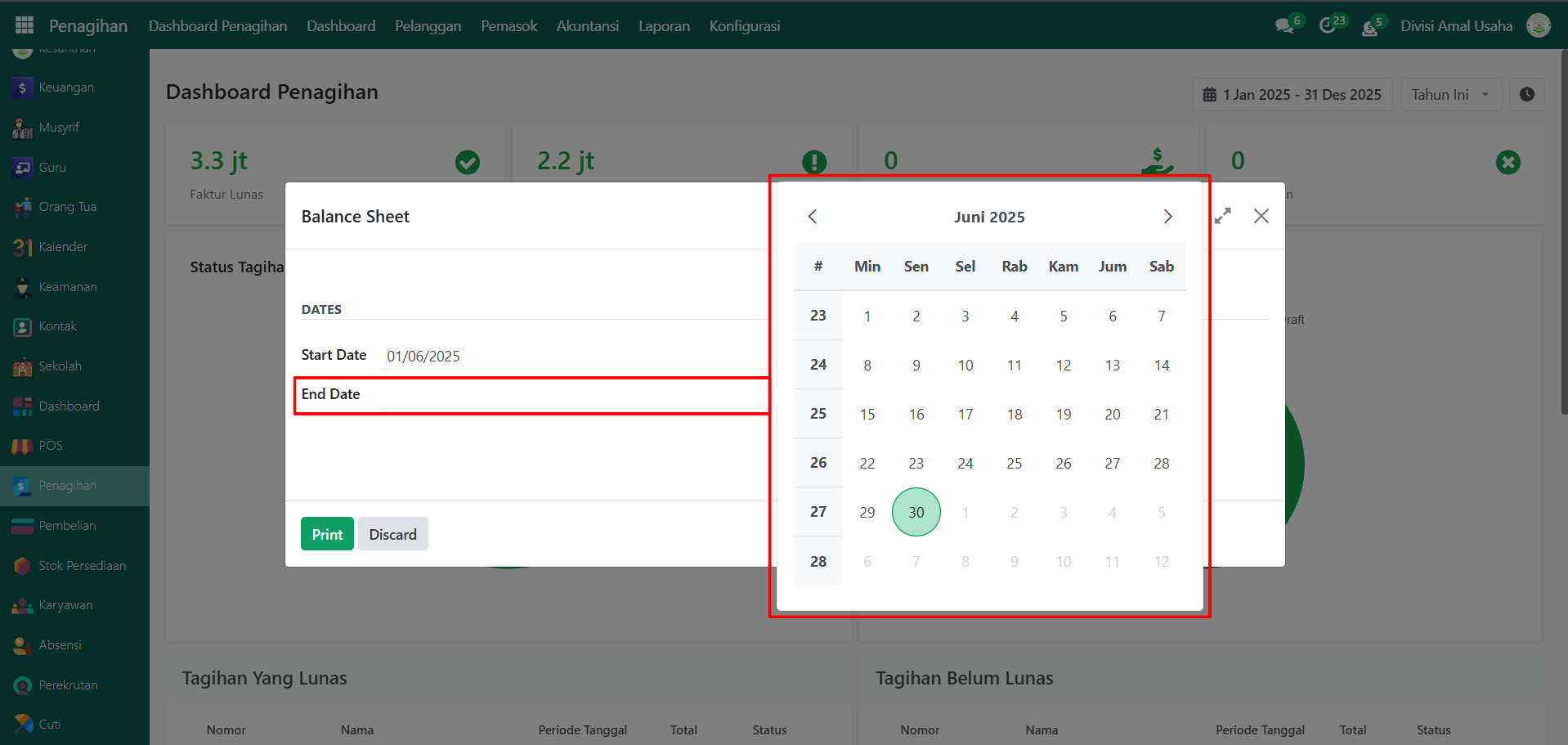This screenshot has height=745, width=1568.
Task: Click the Discard button
Action: (392, 534)
